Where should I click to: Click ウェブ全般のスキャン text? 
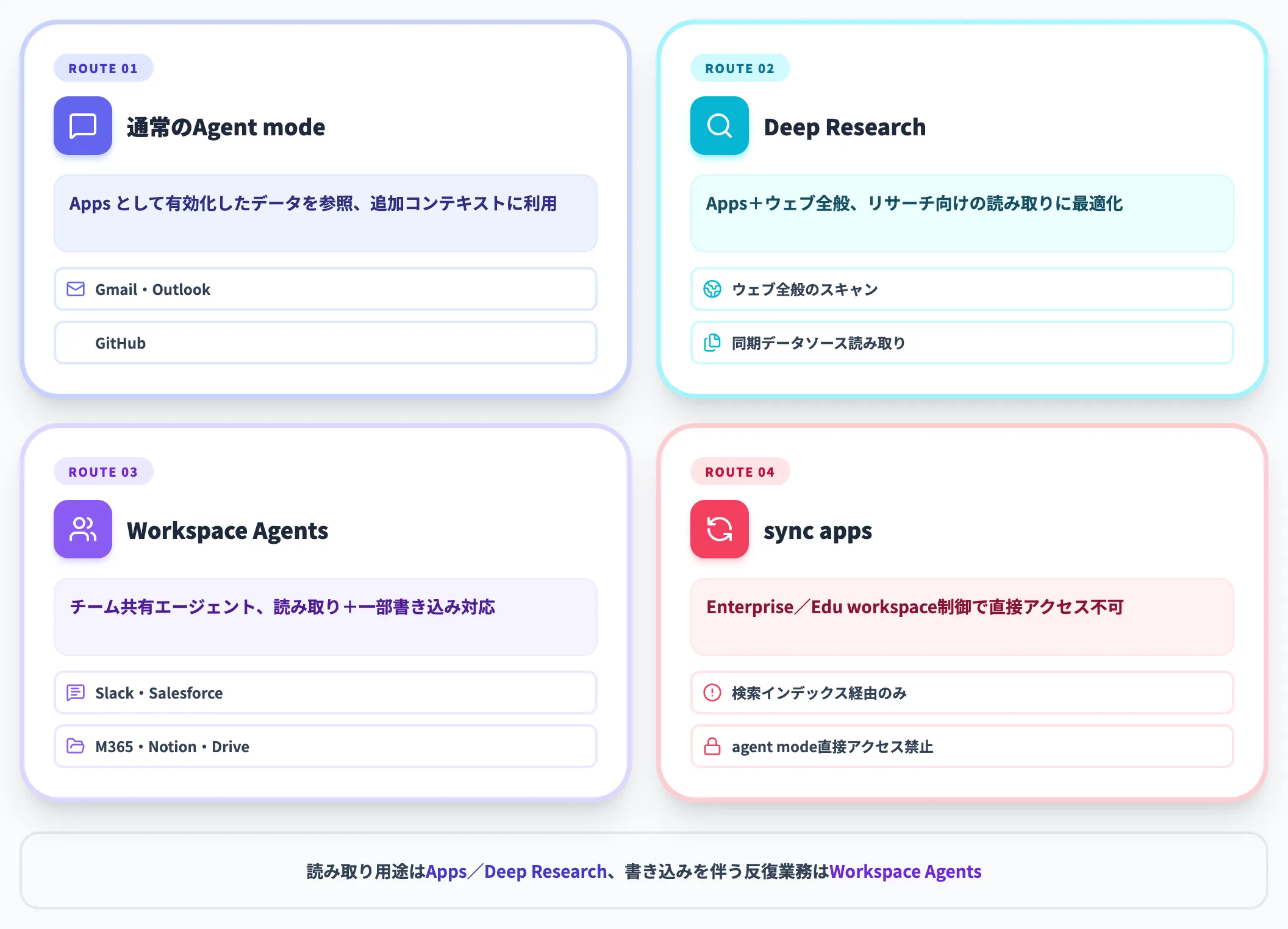click(x=805, y=290)
